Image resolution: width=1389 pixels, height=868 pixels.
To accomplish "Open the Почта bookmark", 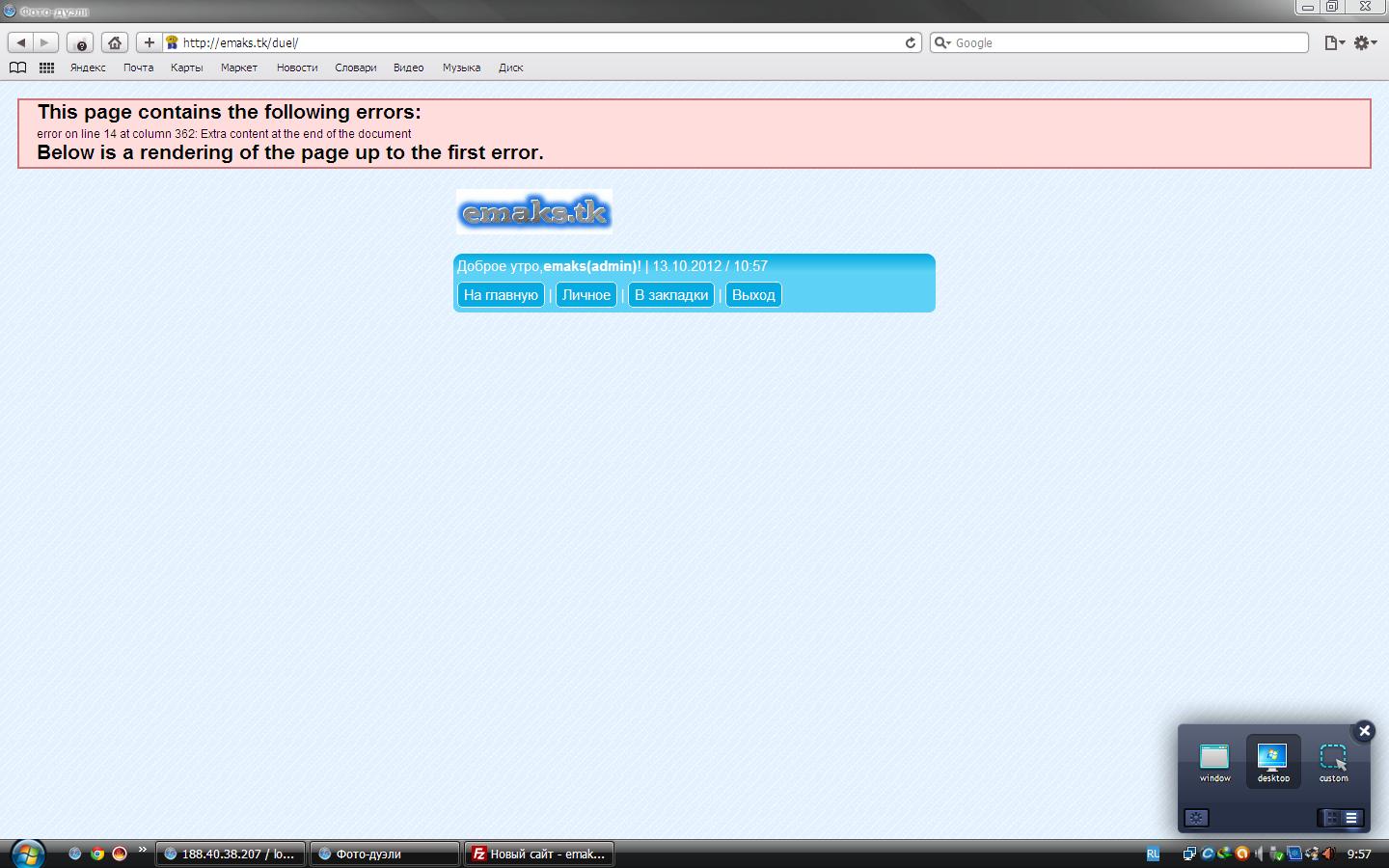I will [138, 68].
